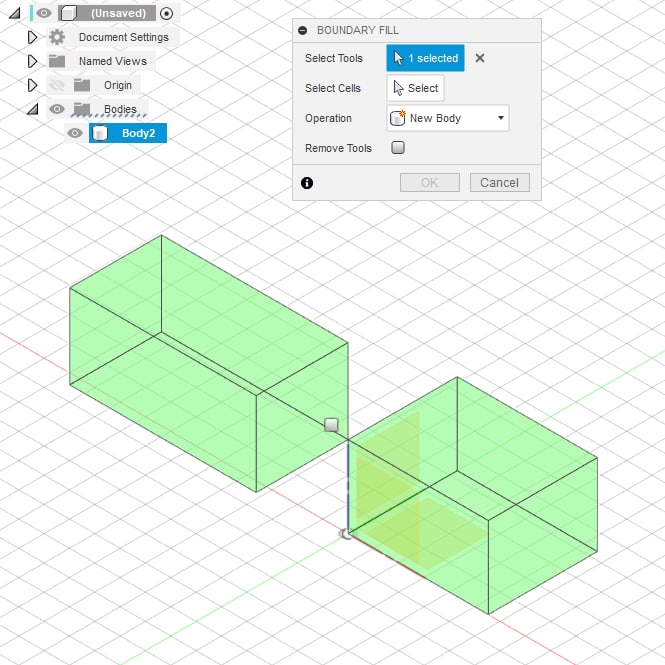Open the Boundary Fill info icon
The height and width of the screenshot is (665, 665).
coord(307,183)
